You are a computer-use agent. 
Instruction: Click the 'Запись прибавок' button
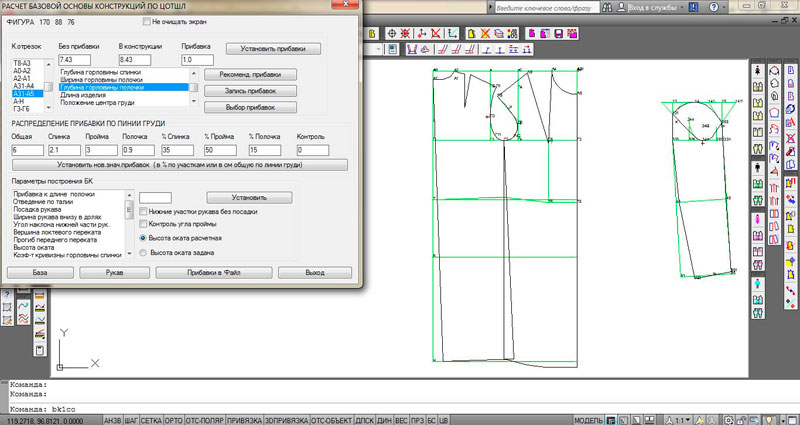pos(251,91)
